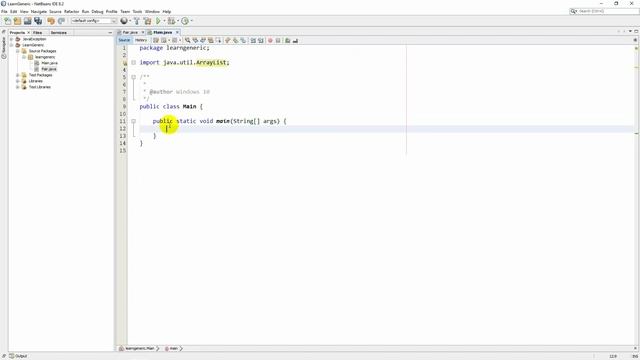Select the Projects panel tab
This screenshot has width=640, height=360.
(x=18, y=32)
